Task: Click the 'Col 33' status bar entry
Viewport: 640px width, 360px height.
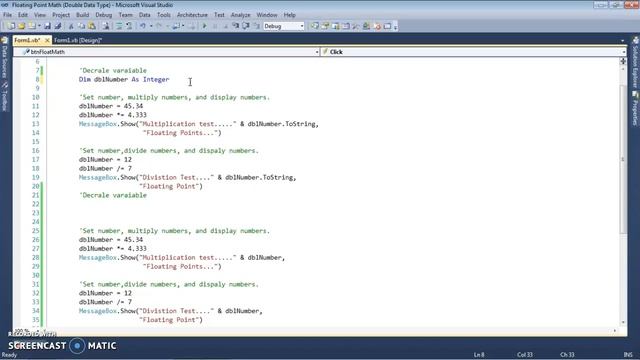Action: point(525,355)
